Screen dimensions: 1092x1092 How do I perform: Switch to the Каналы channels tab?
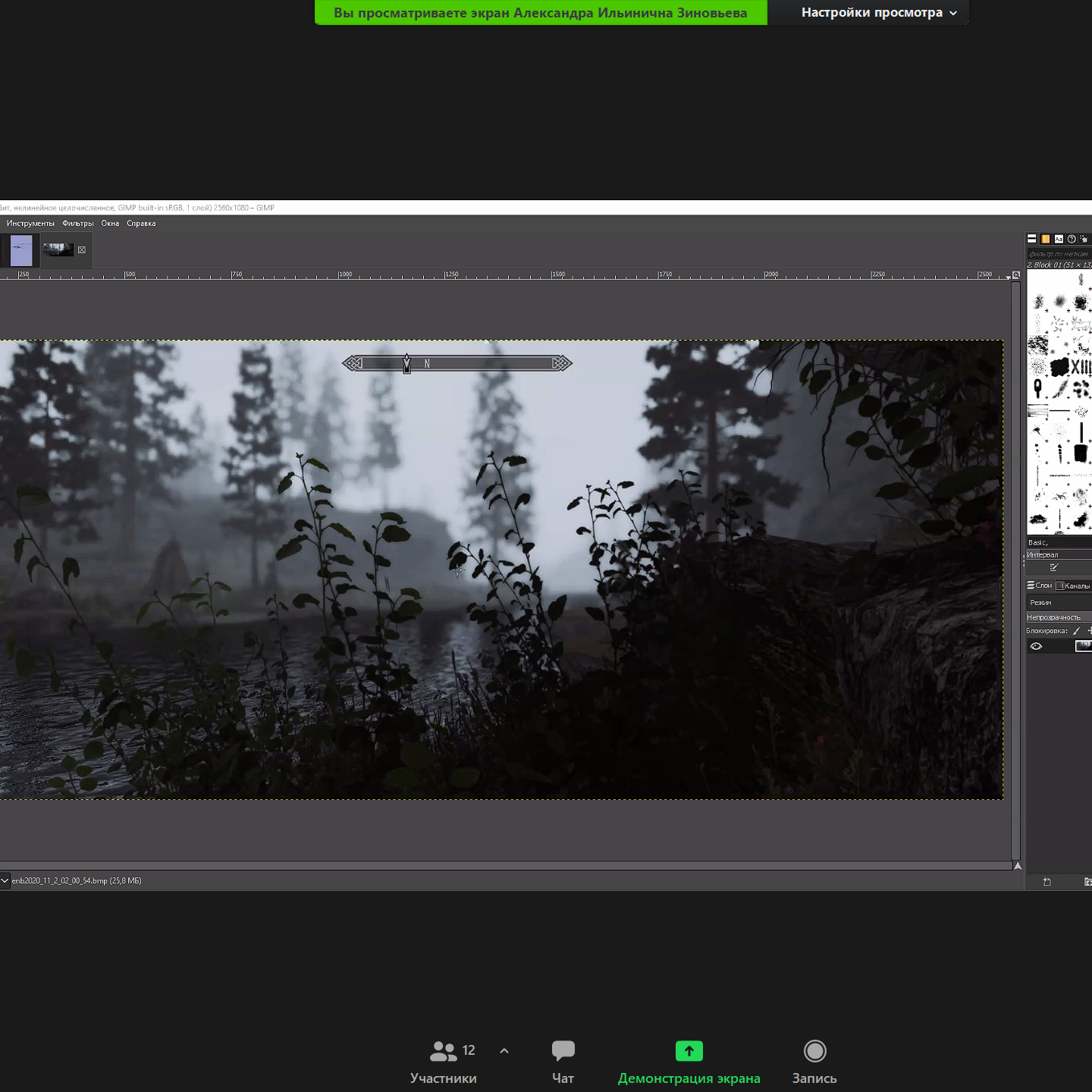coord(1073,585)
